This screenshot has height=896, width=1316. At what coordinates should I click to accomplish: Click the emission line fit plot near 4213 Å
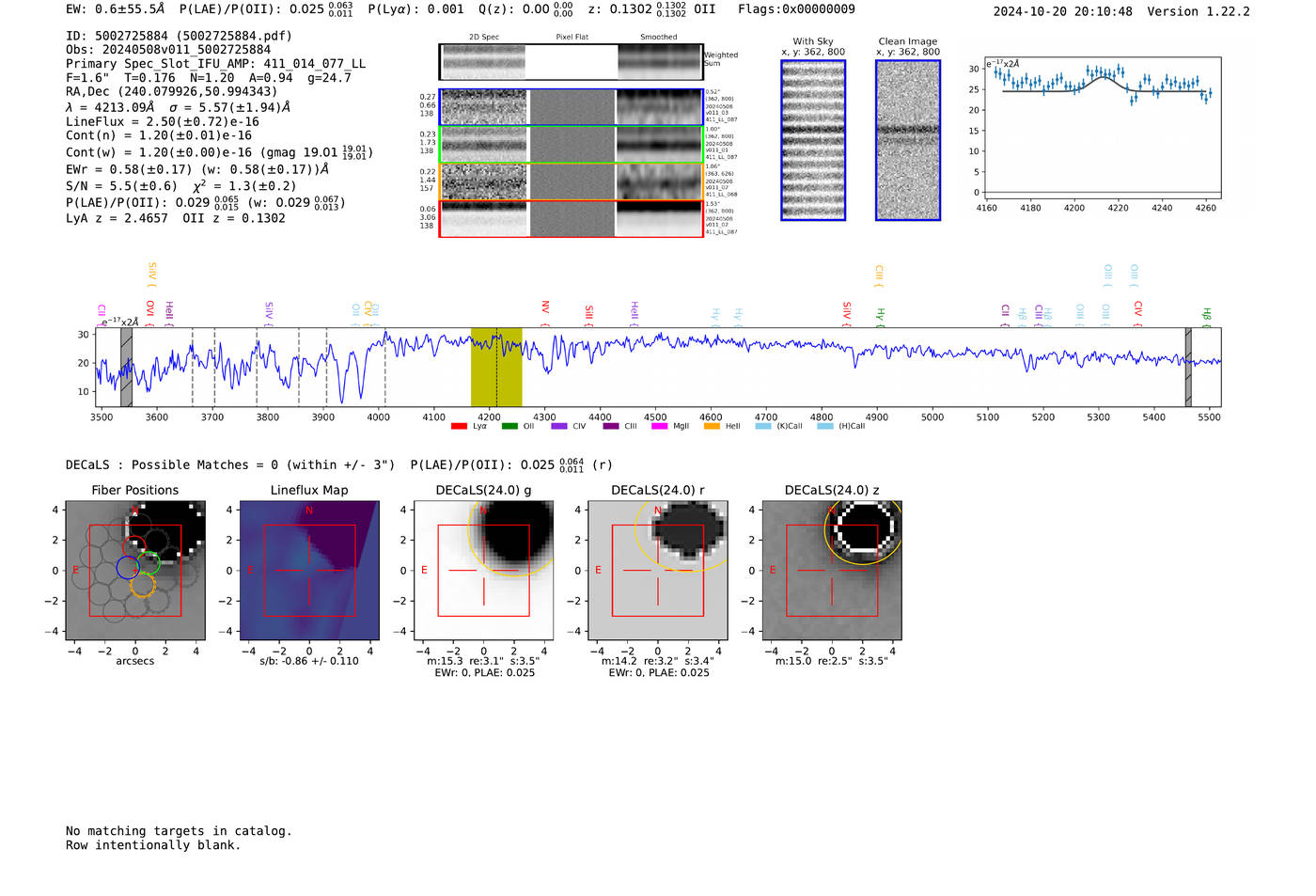click(1104, 127)
